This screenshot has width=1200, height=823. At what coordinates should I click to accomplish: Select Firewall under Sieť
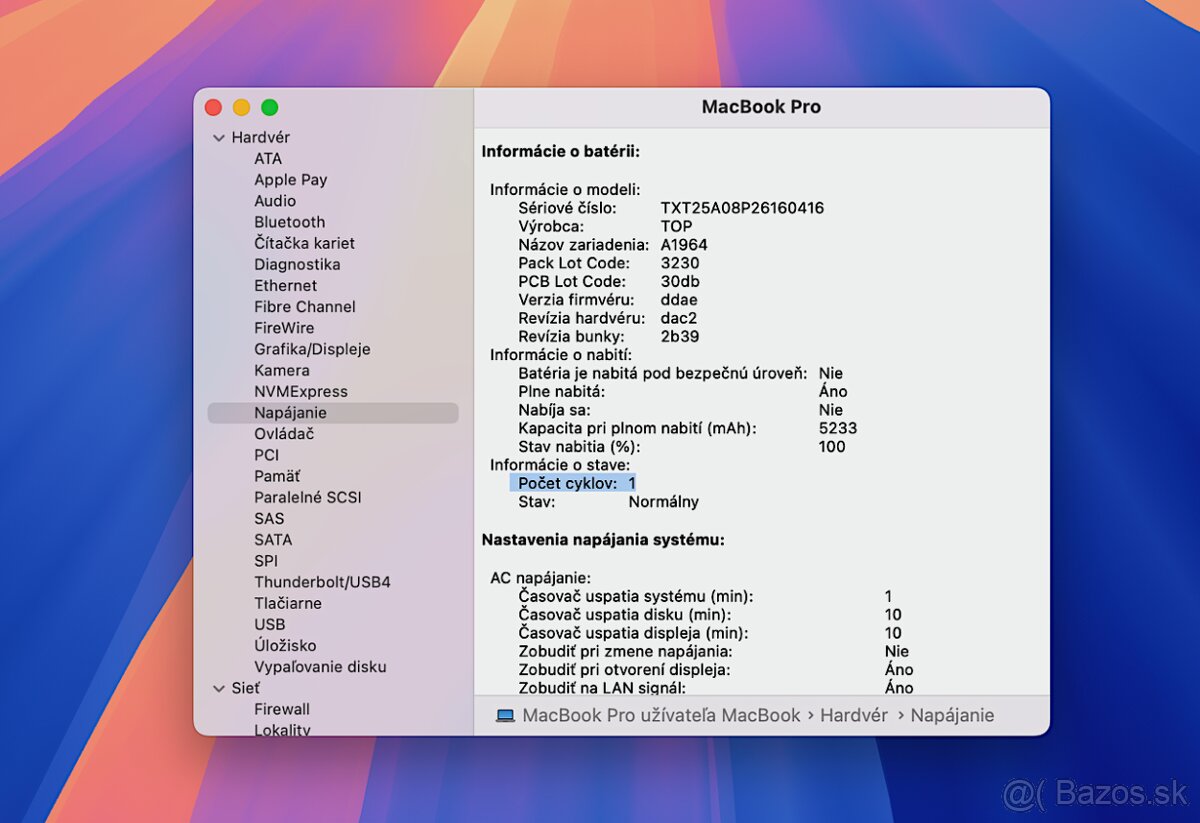[x=282, y=709]
